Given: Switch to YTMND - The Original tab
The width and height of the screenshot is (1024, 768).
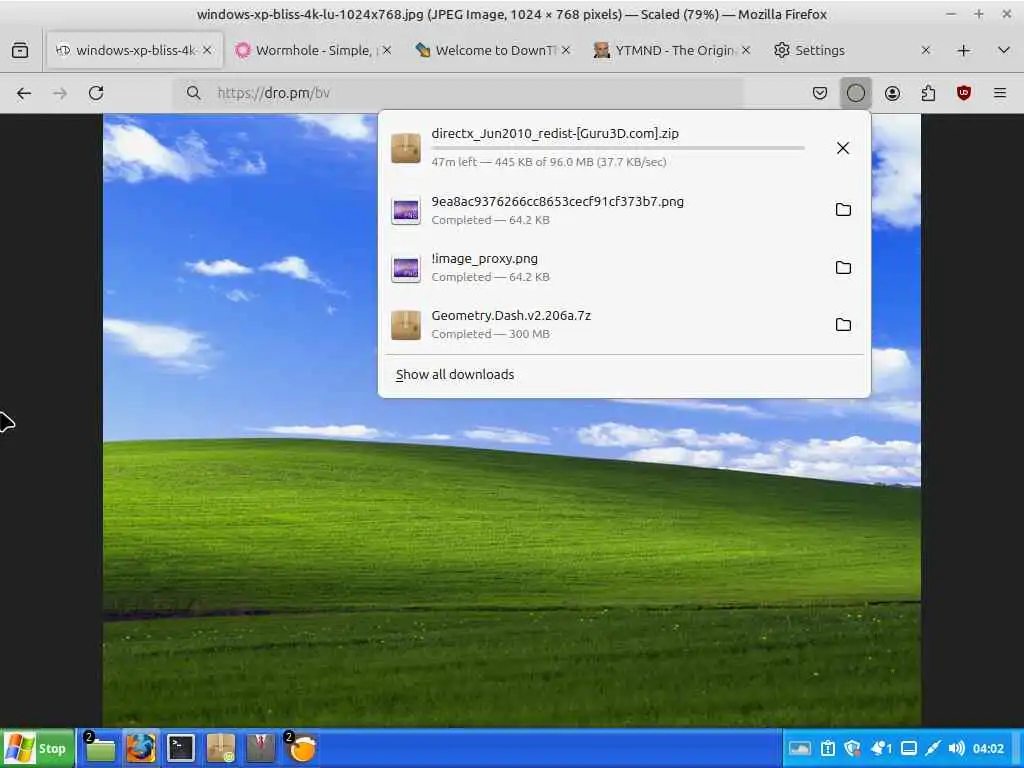Looking at the screenshot, I should pyautogui.click(x=673, y=50).
